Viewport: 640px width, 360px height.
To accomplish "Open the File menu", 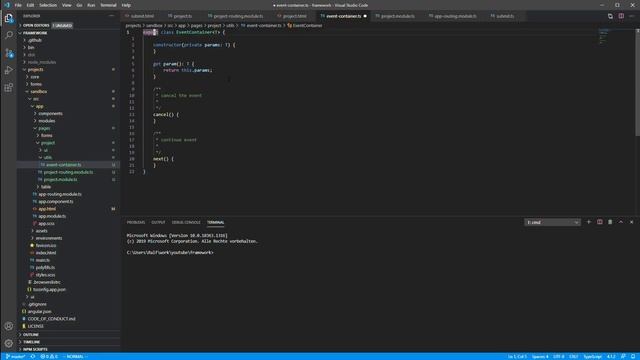I will tap(18, 5).
